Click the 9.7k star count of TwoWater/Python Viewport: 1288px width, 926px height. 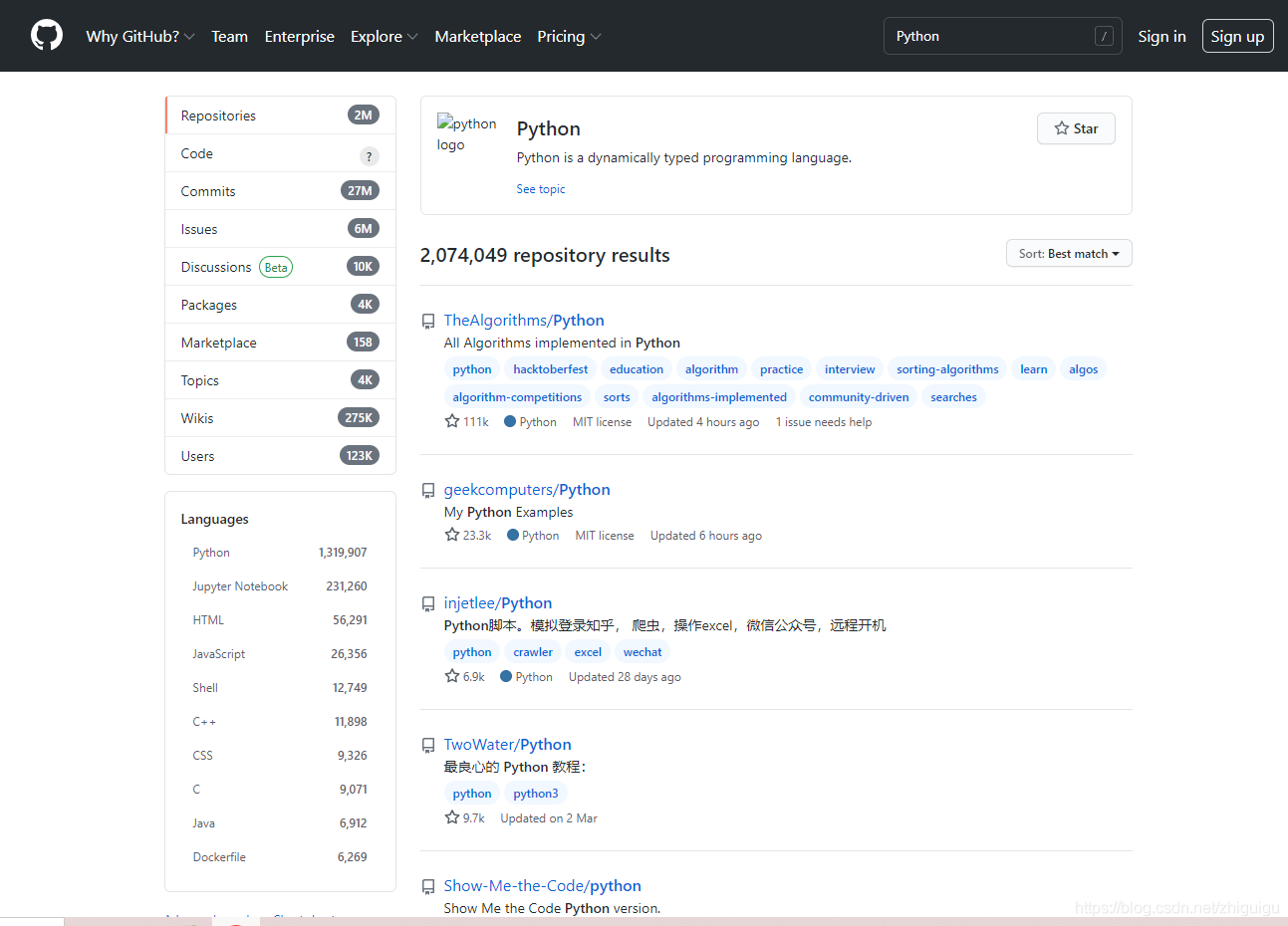point(465,818)
